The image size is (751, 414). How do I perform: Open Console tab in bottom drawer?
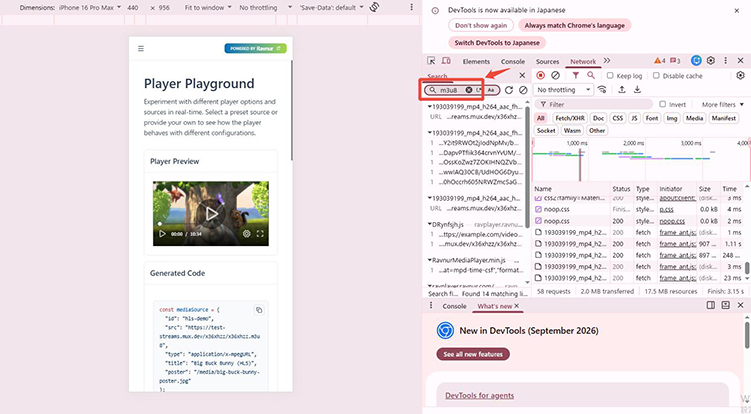point(454,306)
